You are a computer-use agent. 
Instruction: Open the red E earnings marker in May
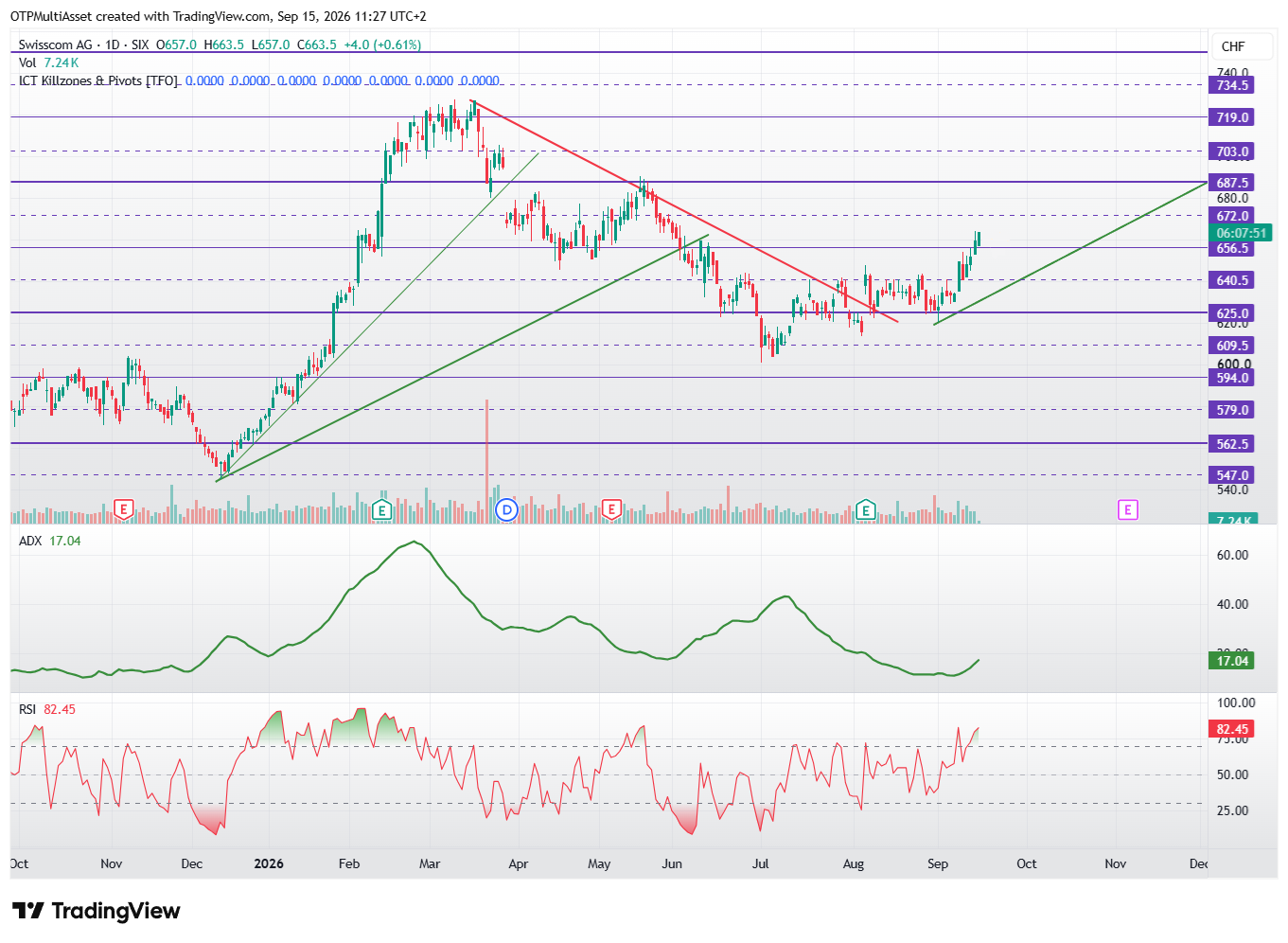(611, 510)
